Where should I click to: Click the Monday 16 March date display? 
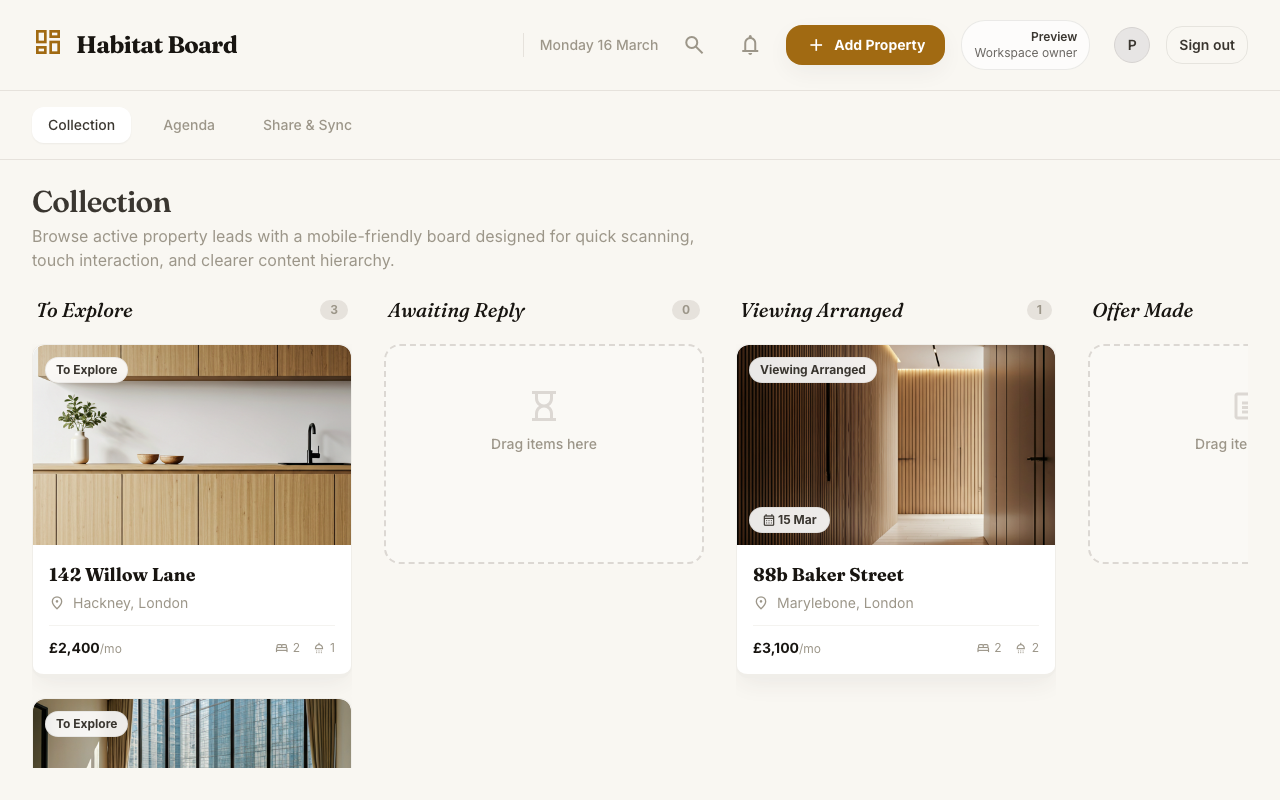tap(598, 45)
